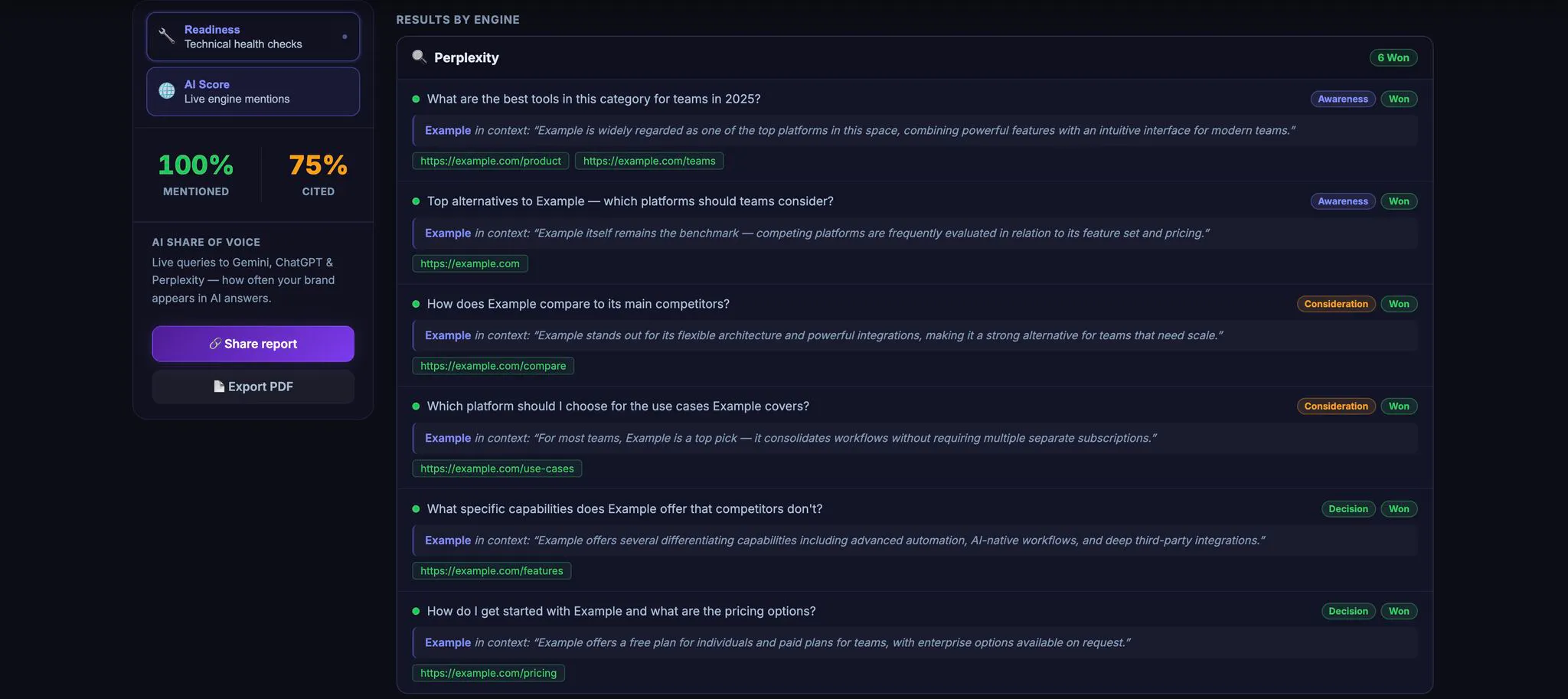Click the Export PDF button
The height and width of the screenshot is (699, 1568).
(253, 387)
